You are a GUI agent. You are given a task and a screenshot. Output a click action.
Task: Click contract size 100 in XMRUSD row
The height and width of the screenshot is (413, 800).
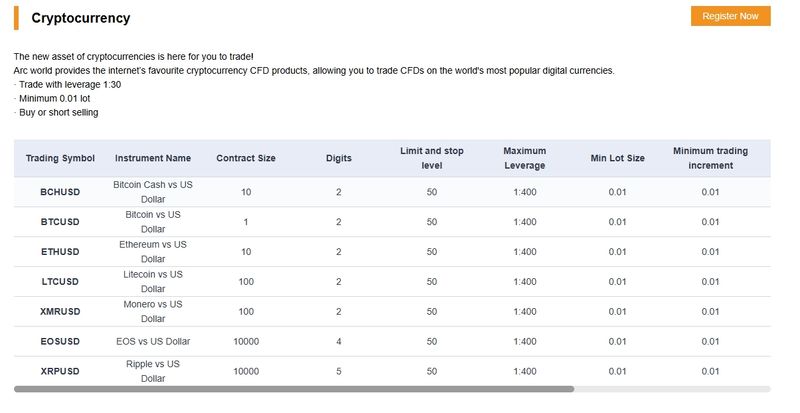[246, 312]
